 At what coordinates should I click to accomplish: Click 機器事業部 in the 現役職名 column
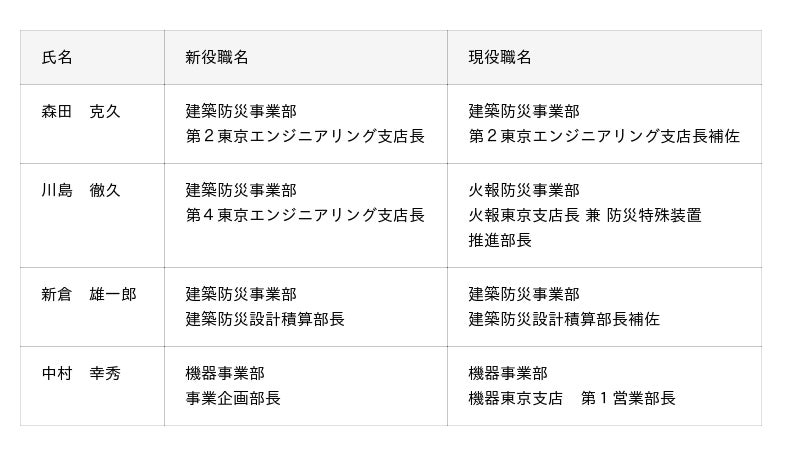click(x=508, y=374)
